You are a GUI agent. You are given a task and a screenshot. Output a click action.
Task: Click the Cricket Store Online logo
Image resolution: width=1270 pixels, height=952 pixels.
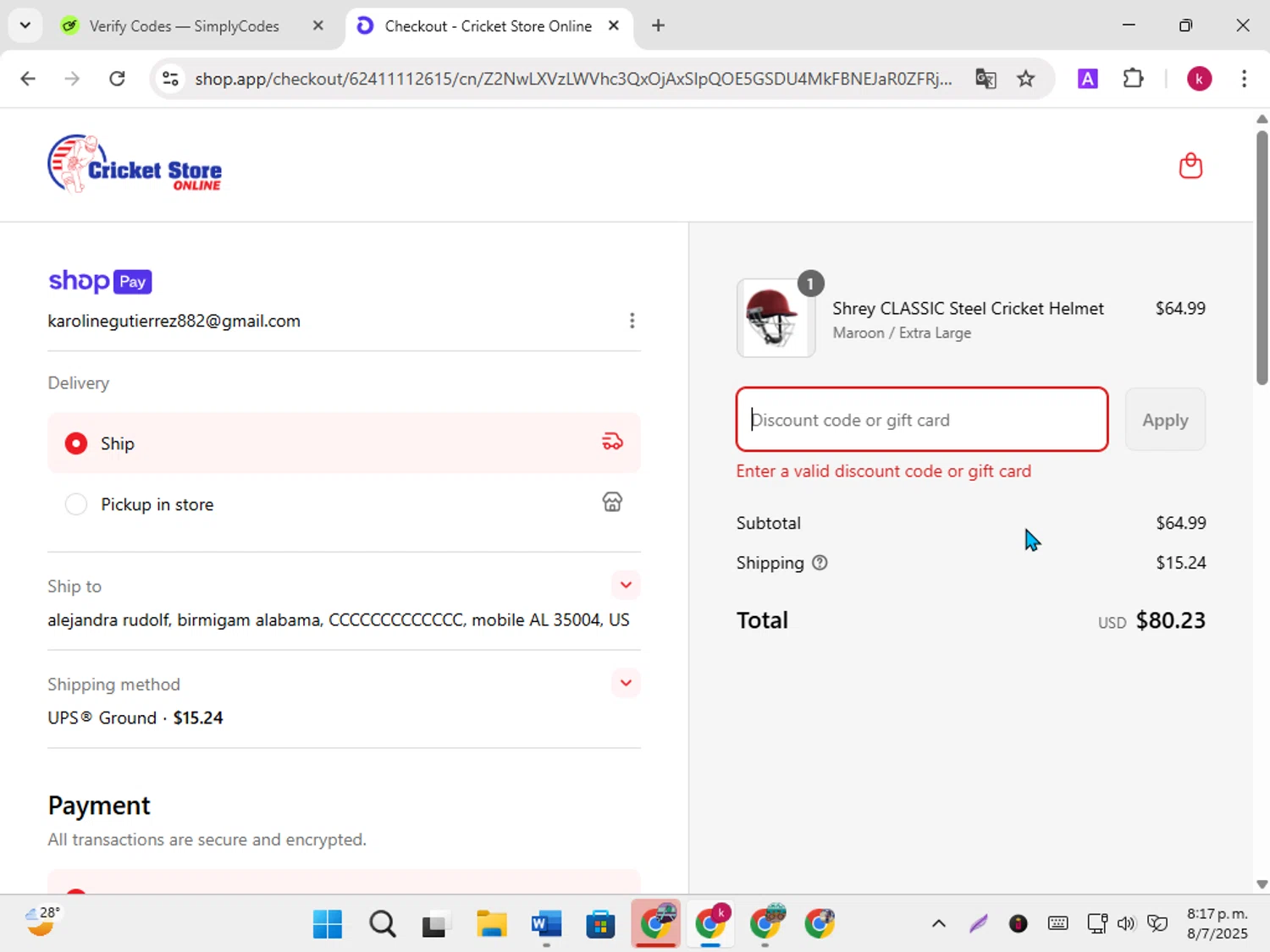point(135,164)
